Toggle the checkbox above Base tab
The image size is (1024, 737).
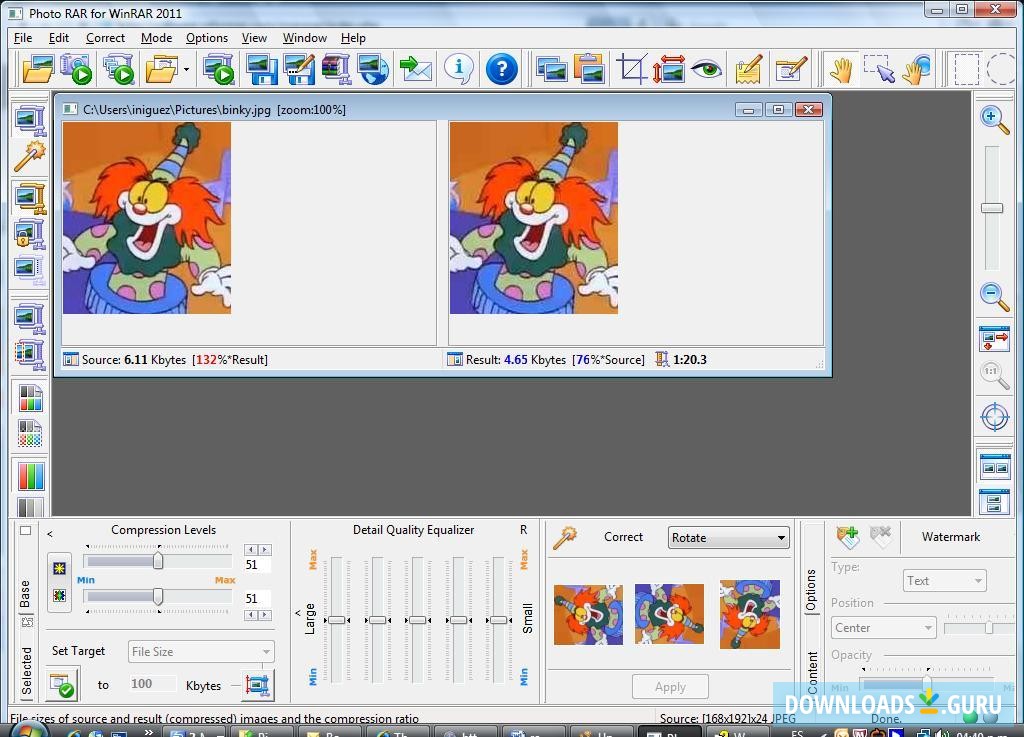(x=26, y=531)
